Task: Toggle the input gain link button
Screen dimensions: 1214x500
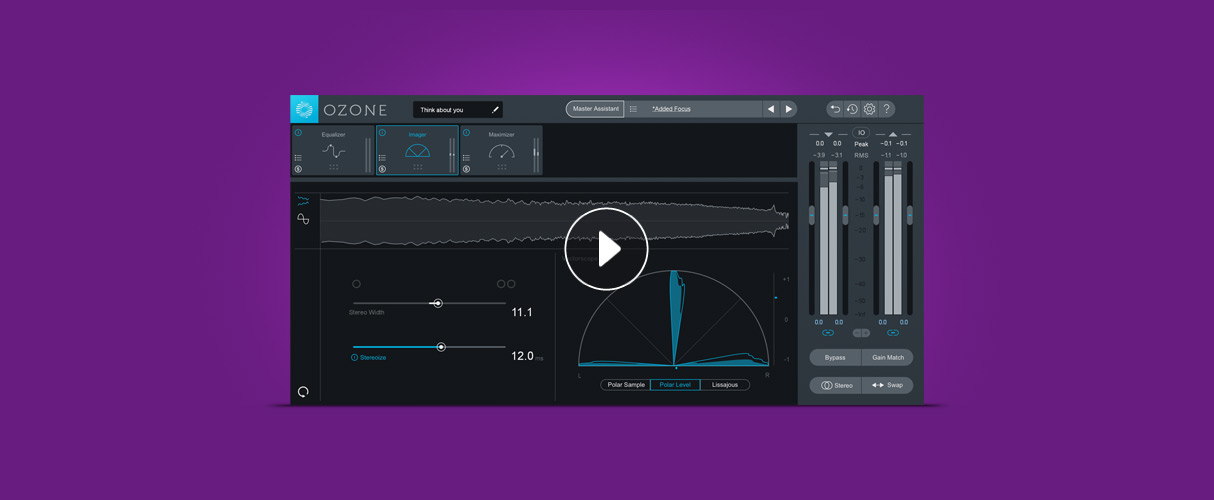Action: pos(828,333)
